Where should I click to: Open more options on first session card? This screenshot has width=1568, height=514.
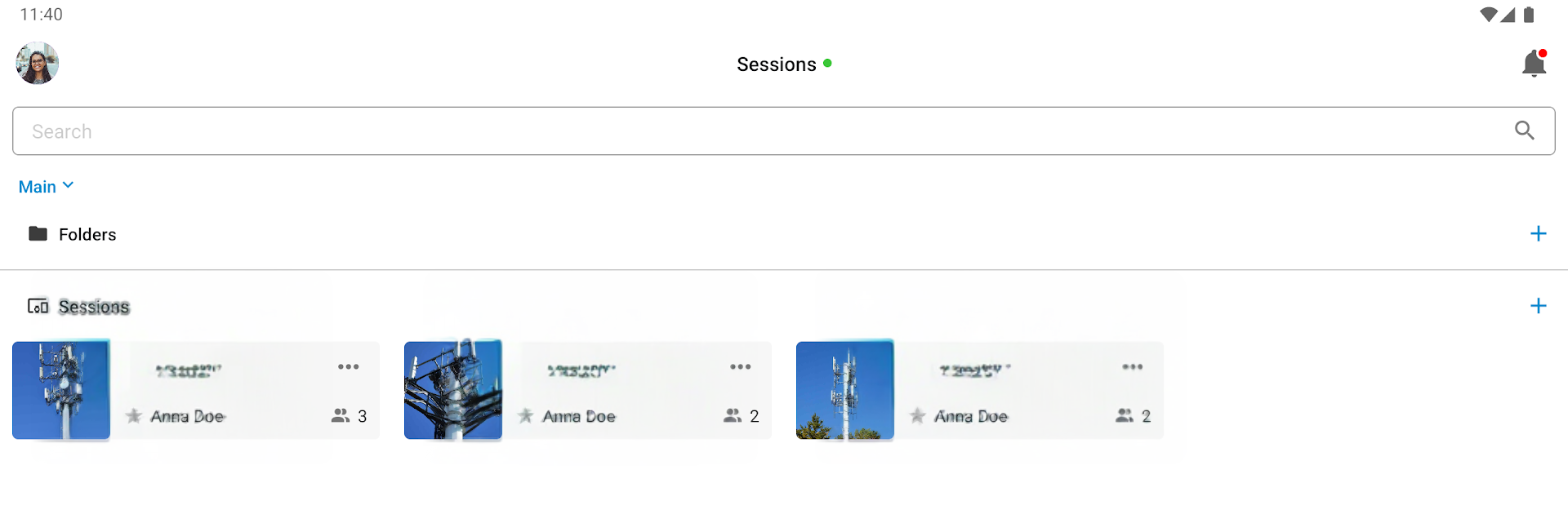pos(349,367)
